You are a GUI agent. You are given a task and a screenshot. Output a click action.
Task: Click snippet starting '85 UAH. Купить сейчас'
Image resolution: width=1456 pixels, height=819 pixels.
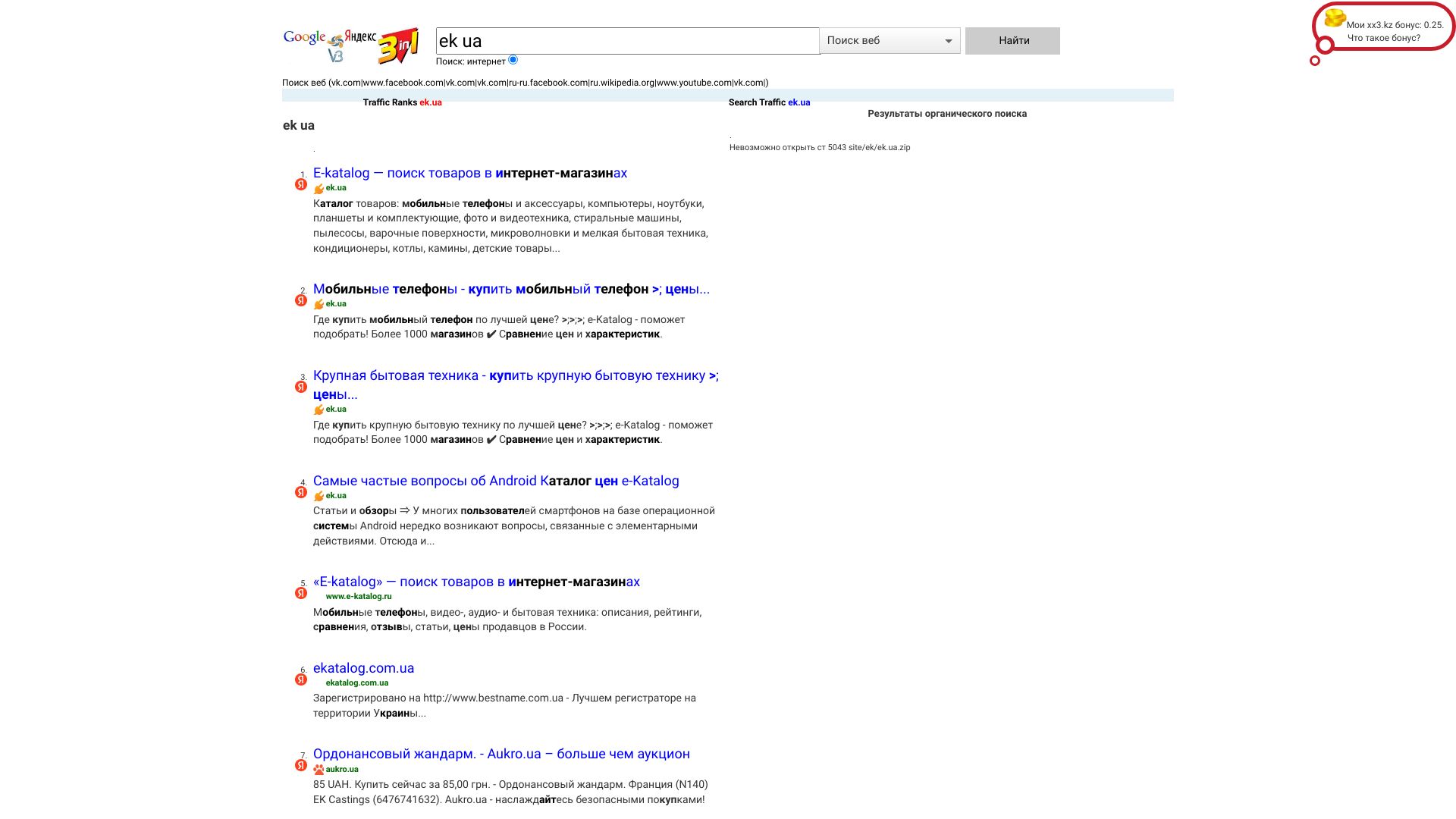click(x=510, y=792)
